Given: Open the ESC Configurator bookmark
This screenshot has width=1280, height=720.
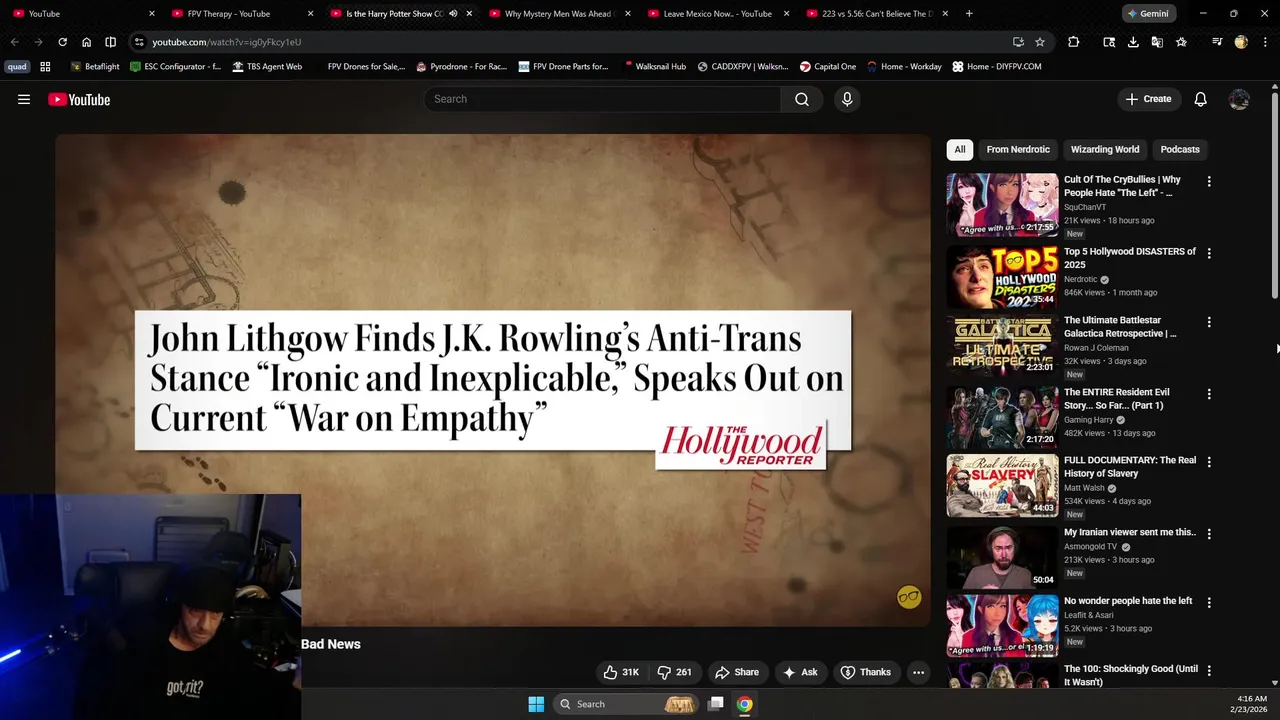Looking at the screenshot, I should pos(176,66).
